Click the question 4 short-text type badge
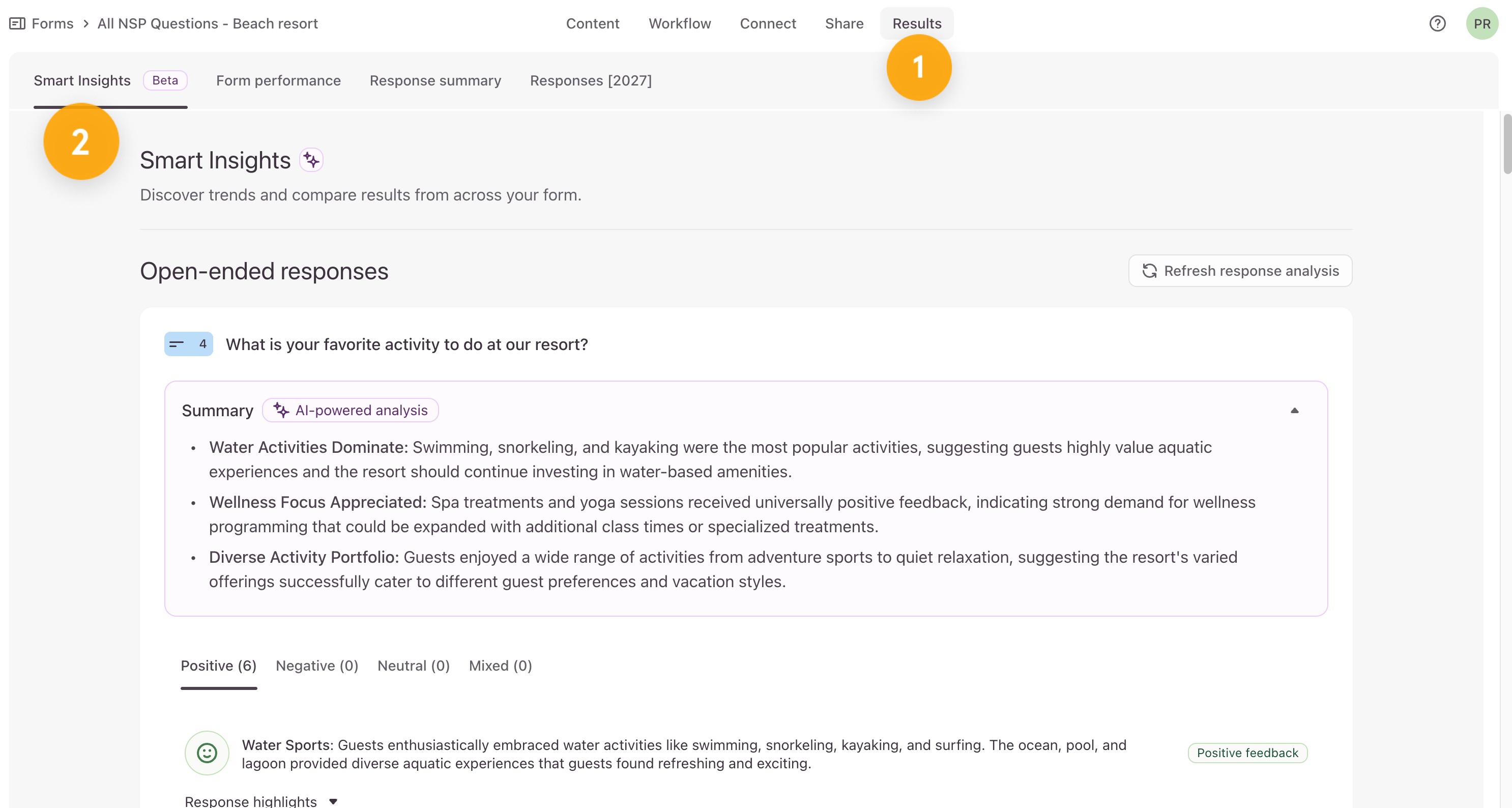 188,344
